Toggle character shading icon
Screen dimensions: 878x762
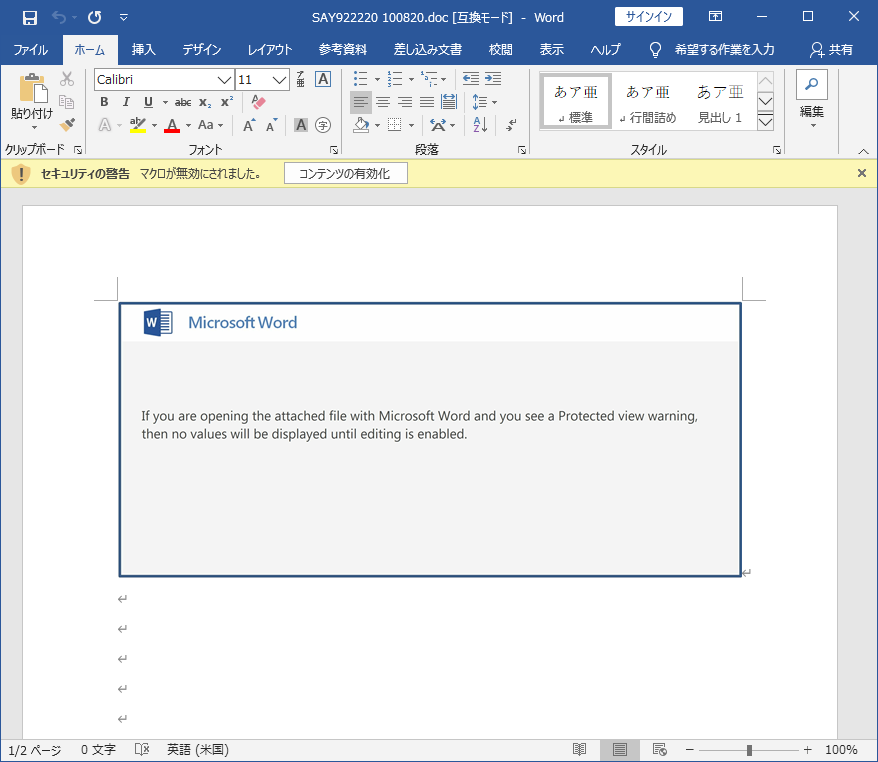click(x=301, y=125)
